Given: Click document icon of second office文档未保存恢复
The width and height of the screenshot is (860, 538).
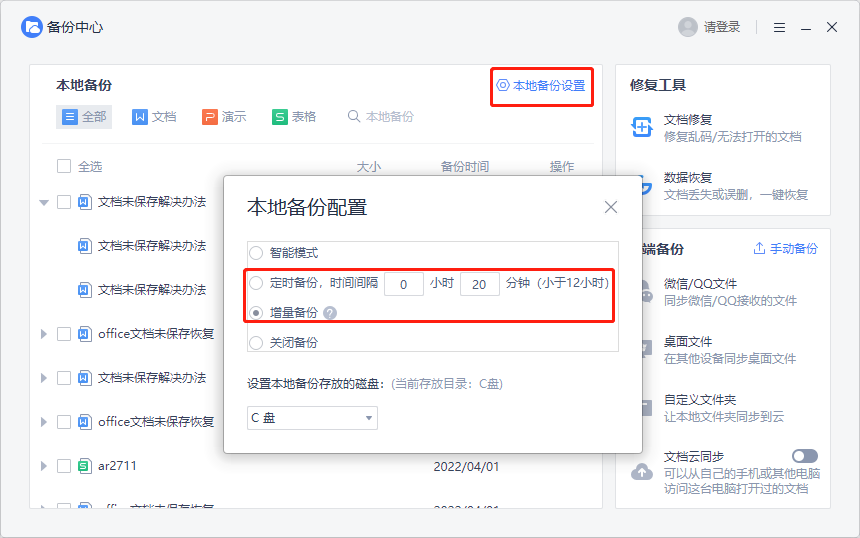Looking at the screenshot, I should pyautogui.click(x=84, y=422).
